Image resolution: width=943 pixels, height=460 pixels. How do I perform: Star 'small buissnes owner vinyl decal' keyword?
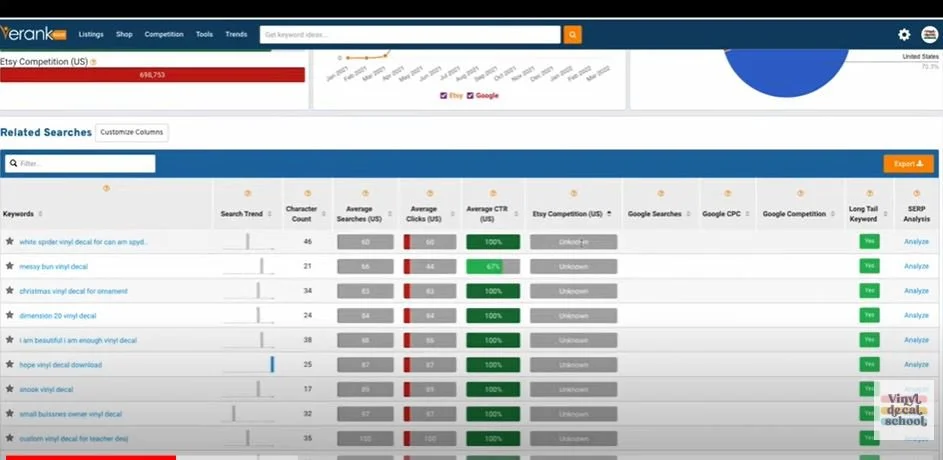click(x=10, y=414)
